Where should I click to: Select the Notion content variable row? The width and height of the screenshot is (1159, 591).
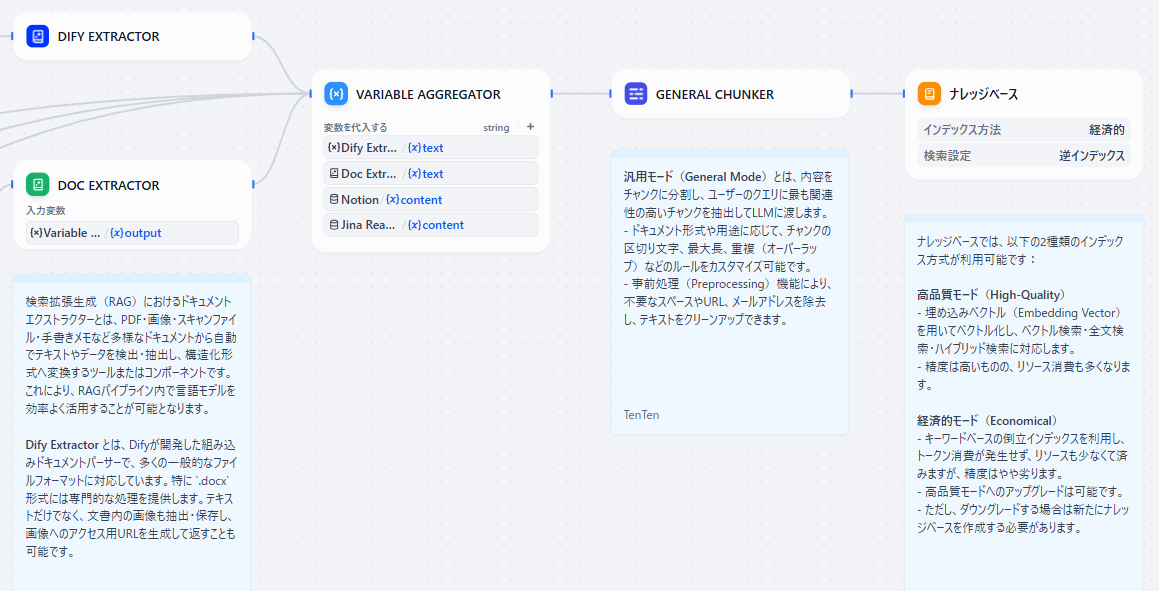430,199
